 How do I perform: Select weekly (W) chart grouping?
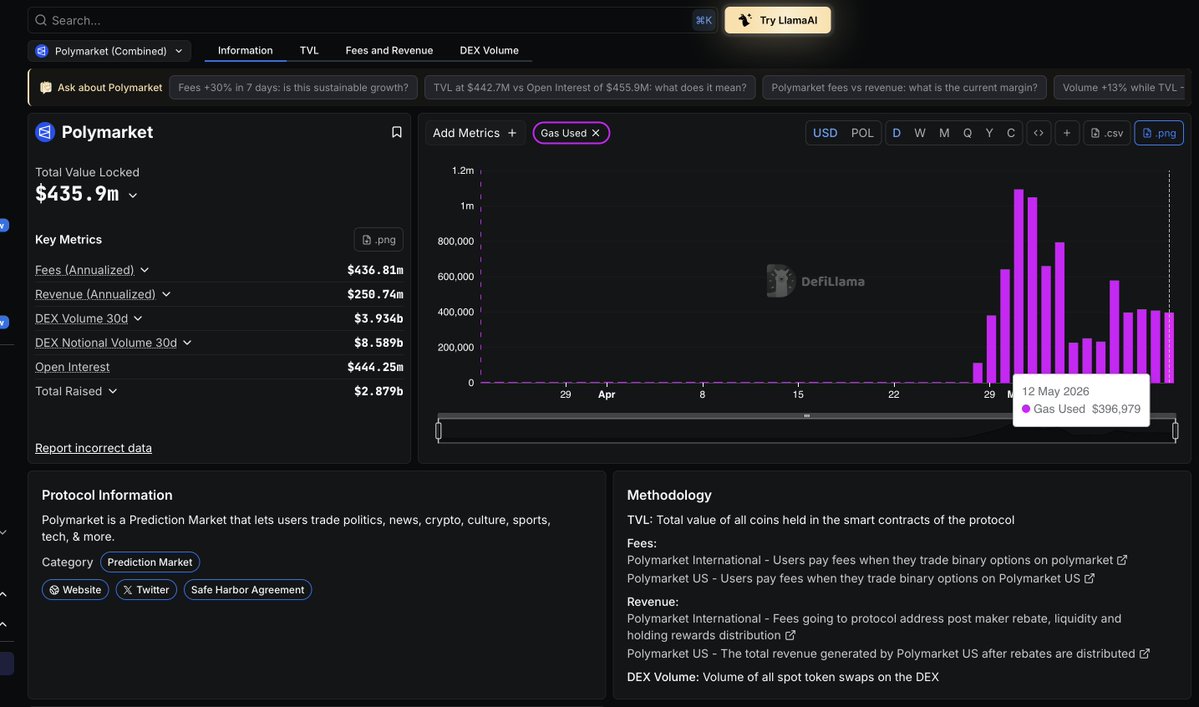coord(920,133)
